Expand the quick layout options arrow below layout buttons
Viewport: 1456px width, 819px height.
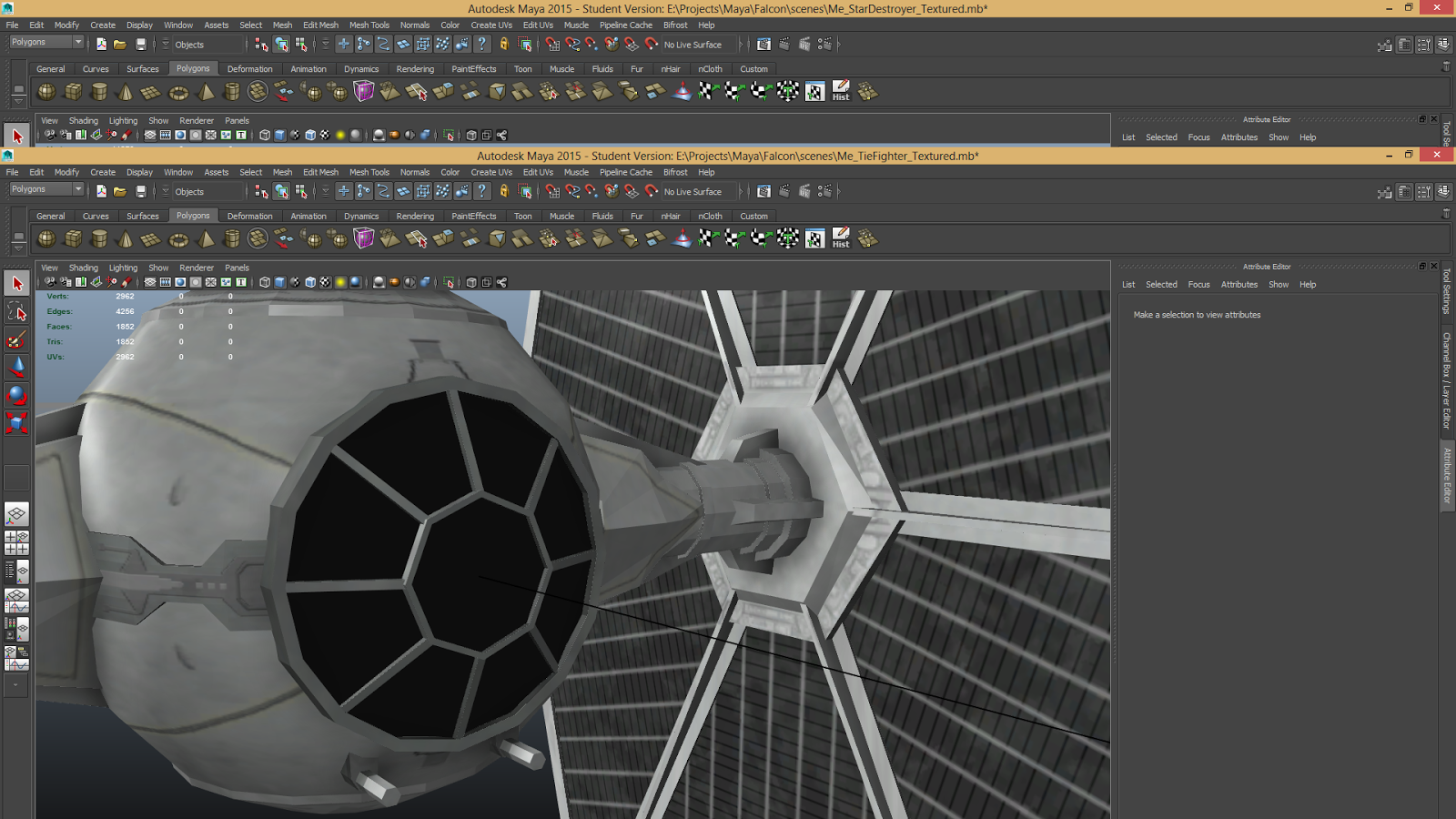coord(16,685)
